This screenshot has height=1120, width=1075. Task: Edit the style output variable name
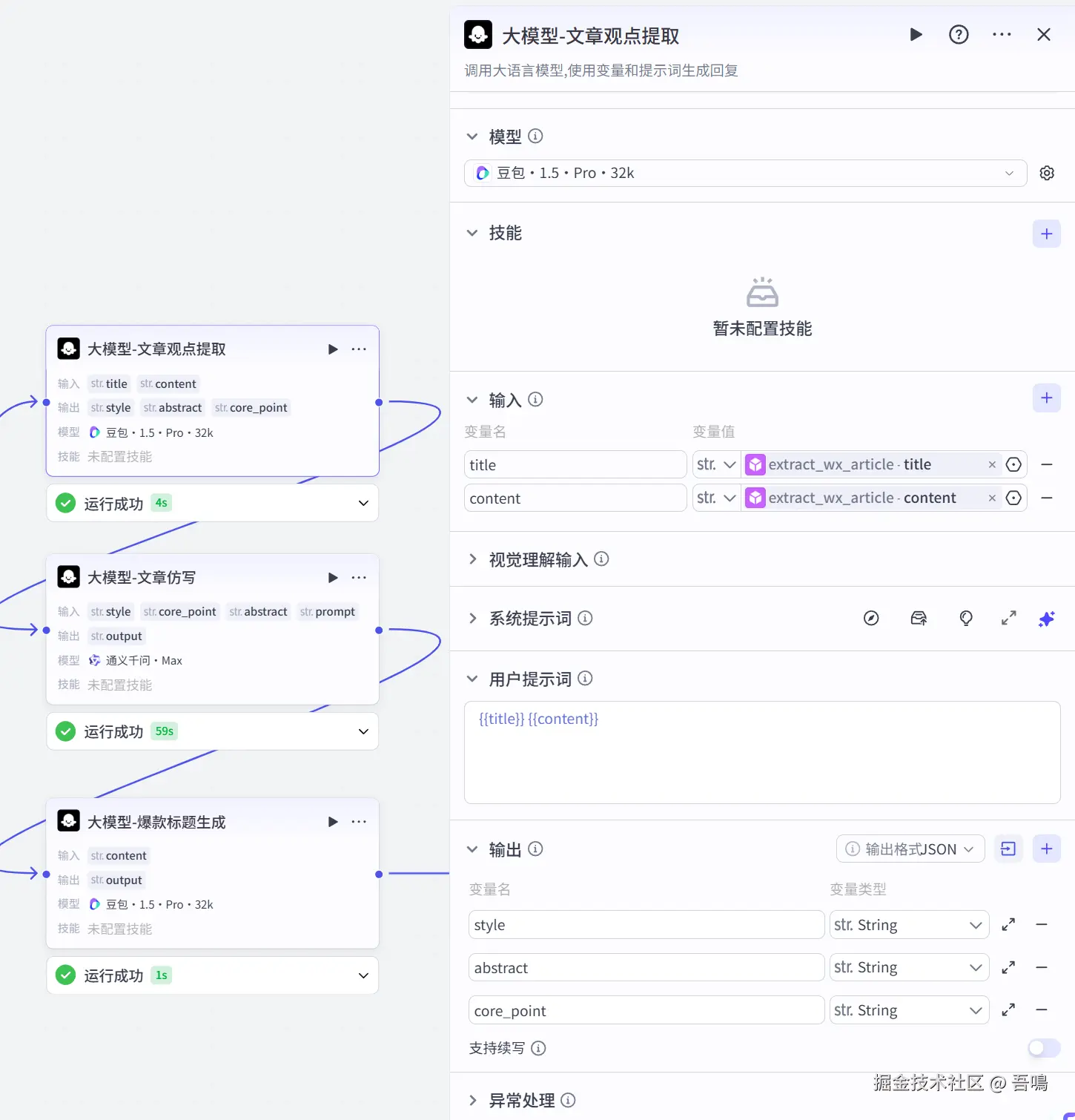pos(646,925)
